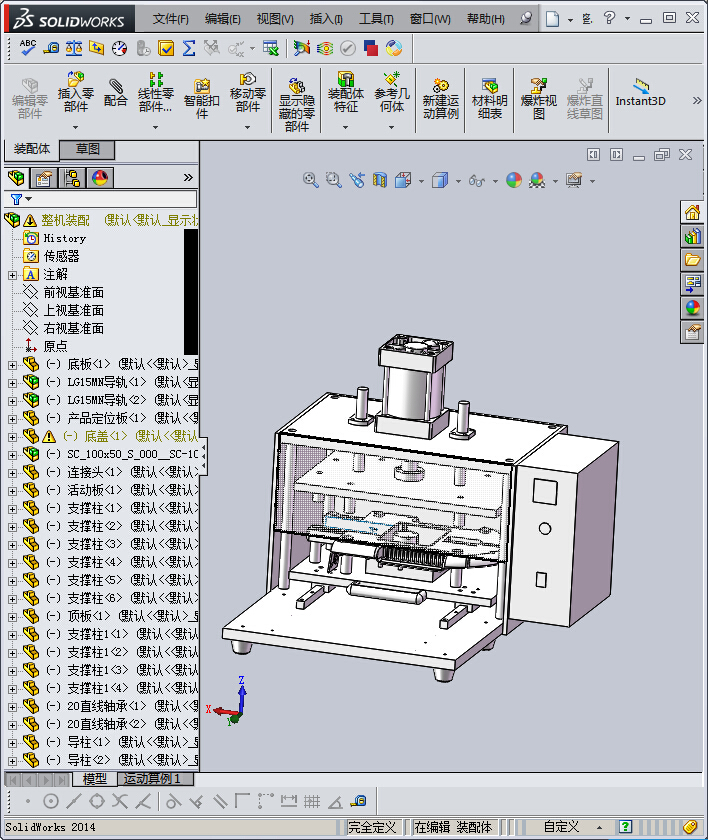The height and width of the screenshot is (840, 708).
Task: Select 顶板<1> component in tree
Action: pyautogui.click(x=89, y=616)
